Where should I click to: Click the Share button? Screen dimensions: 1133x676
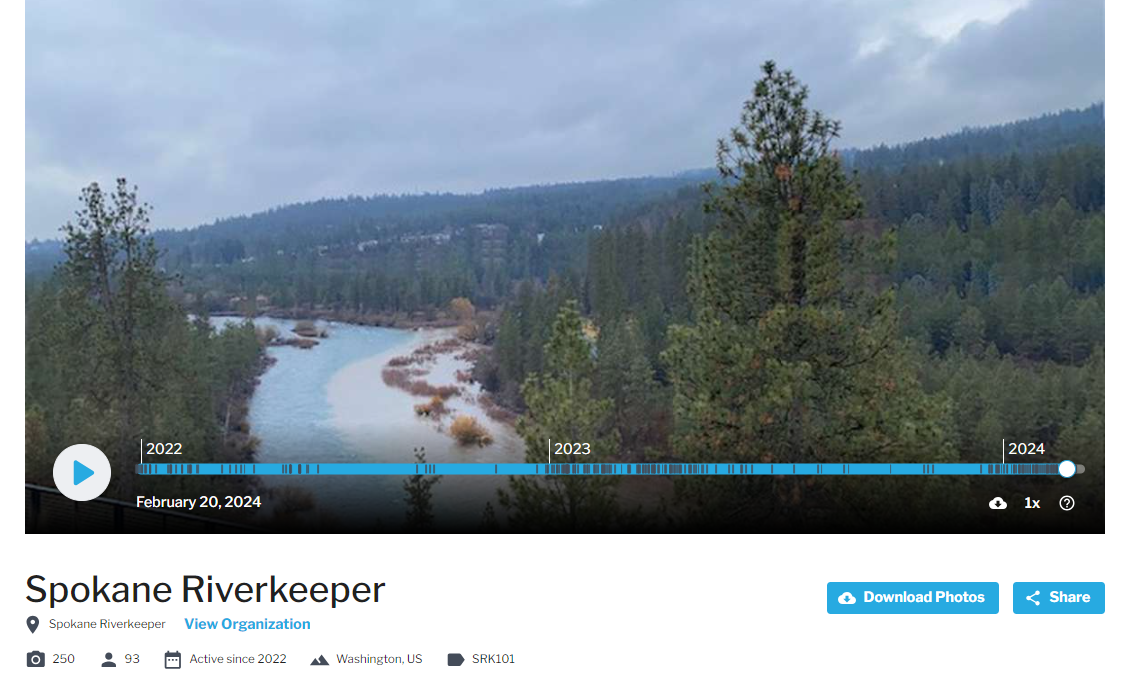coord(1059,598)
